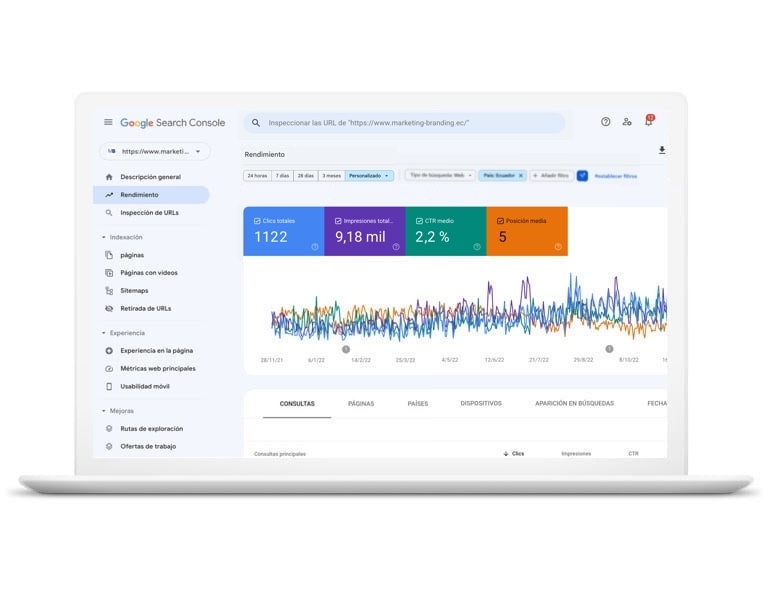The width and height of the screenshot is (768, 593).
Task: Click the Páginas con vídeos icon
Action: click(109, 273)
